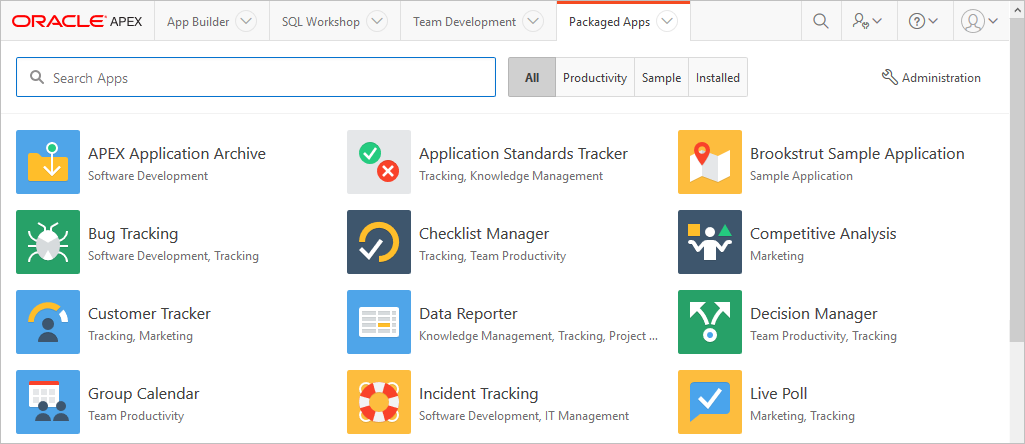1025x444 pixels.
Task: Click the search magnifier in the header
Action: tap(821, 21)
